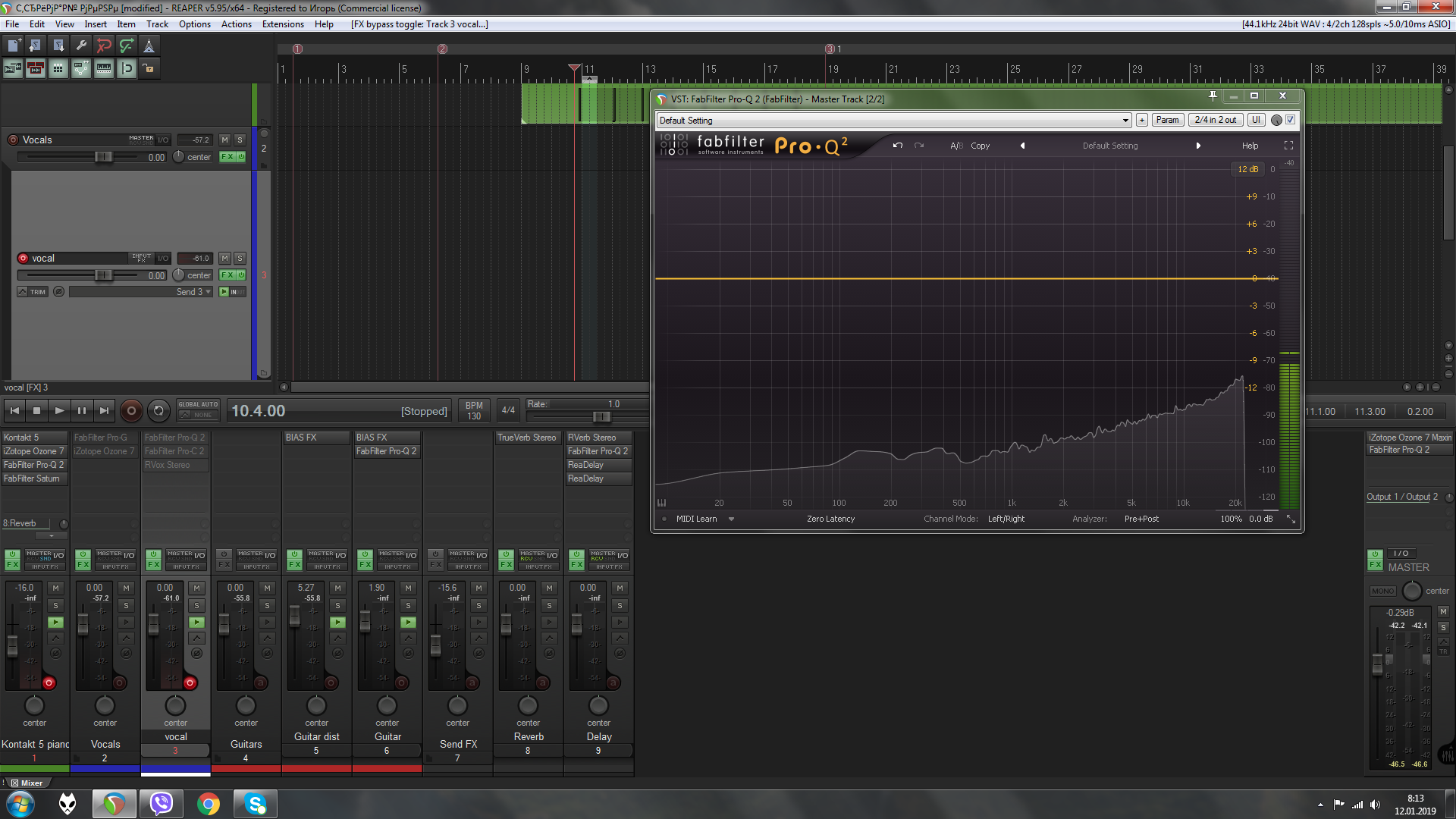Click the playback Rate slider handle

tap(601, 416)
